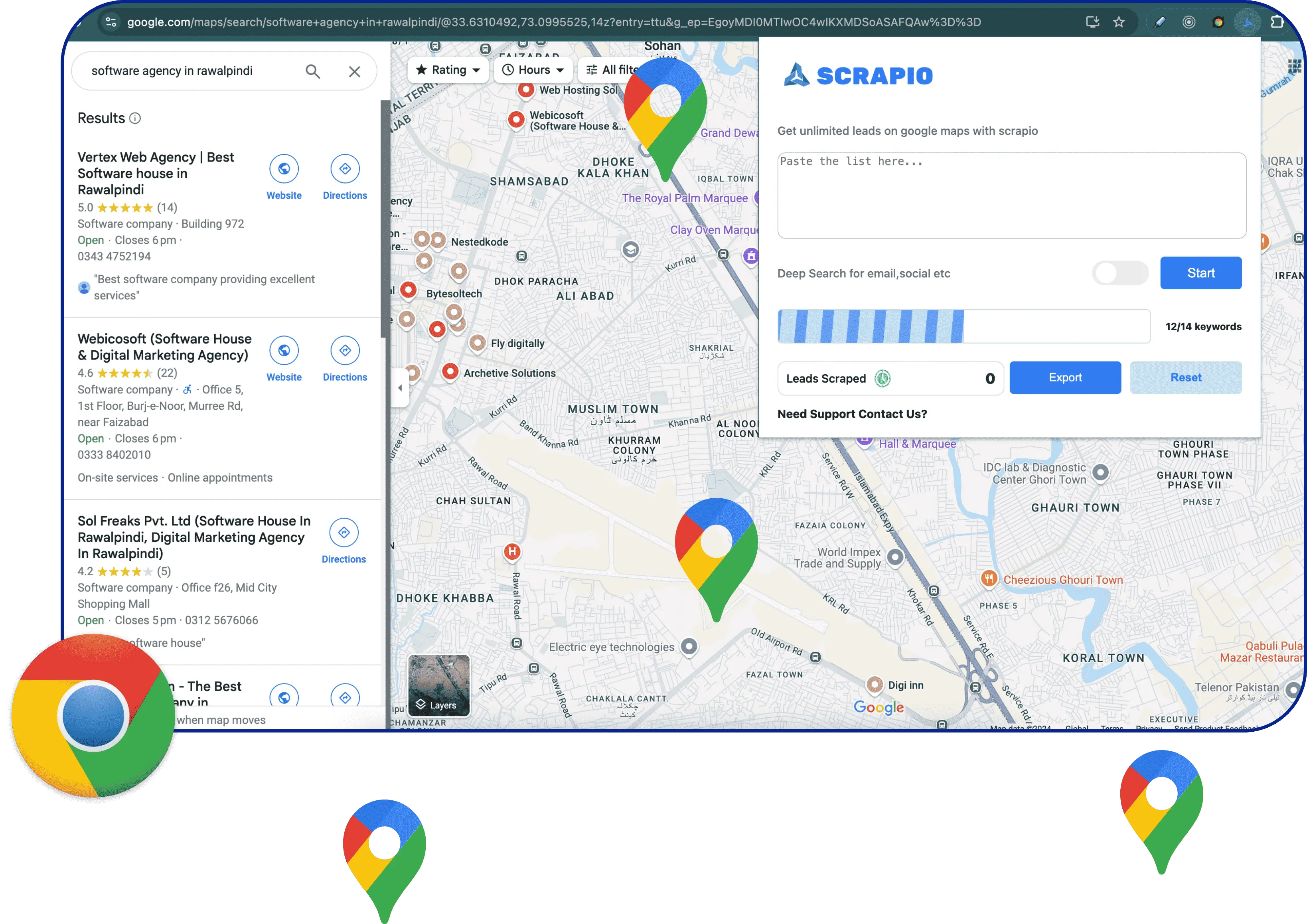The height and width of the screenshot is (924, 1307).
Task: Open All filters in Maps
Action: (612, 70)
